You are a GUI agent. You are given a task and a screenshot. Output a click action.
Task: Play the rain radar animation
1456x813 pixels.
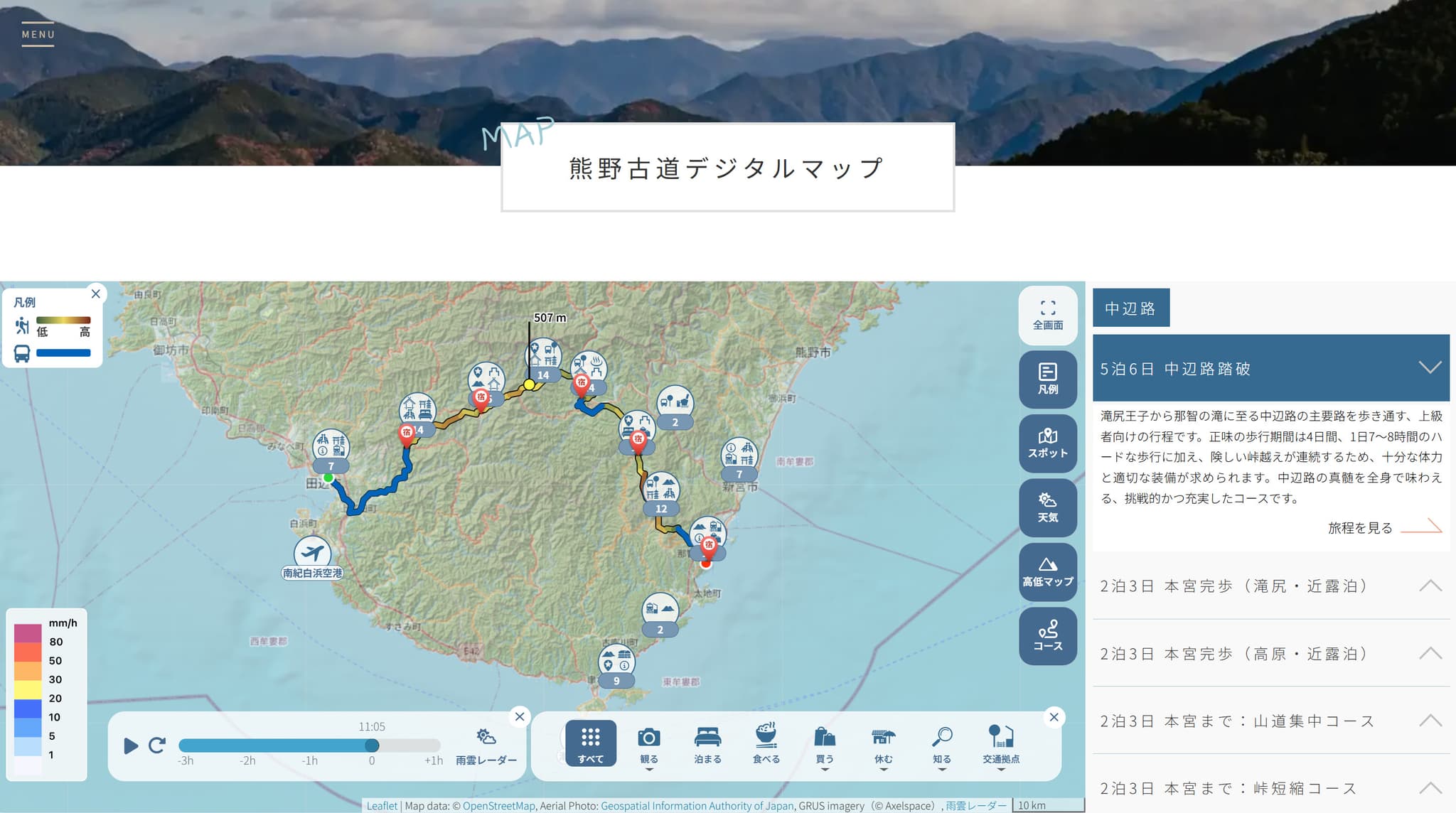pyautogui.click(x=131, y=745)
